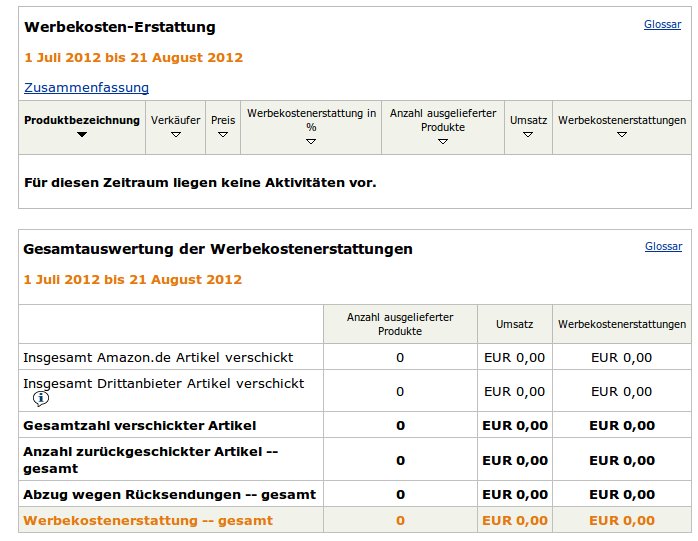Open Glossar link in Werbekosten-Erstattung section
Viewport: 698px width, 541px height.
[x=662, y=24]
